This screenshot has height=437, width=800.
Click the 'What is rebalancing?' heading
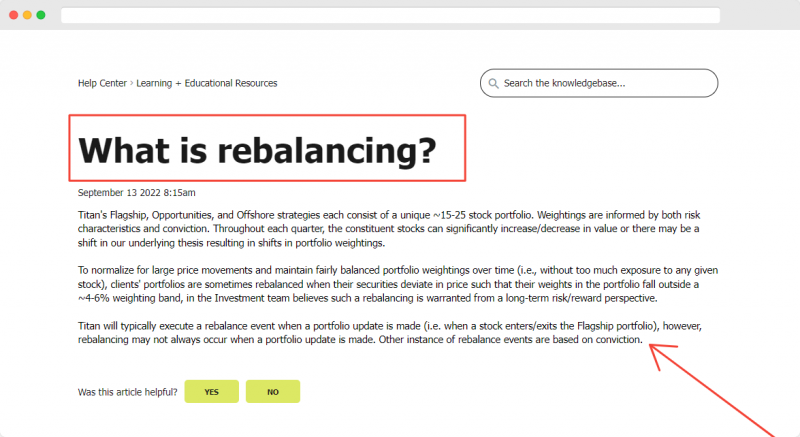click(x=258, y=150)
